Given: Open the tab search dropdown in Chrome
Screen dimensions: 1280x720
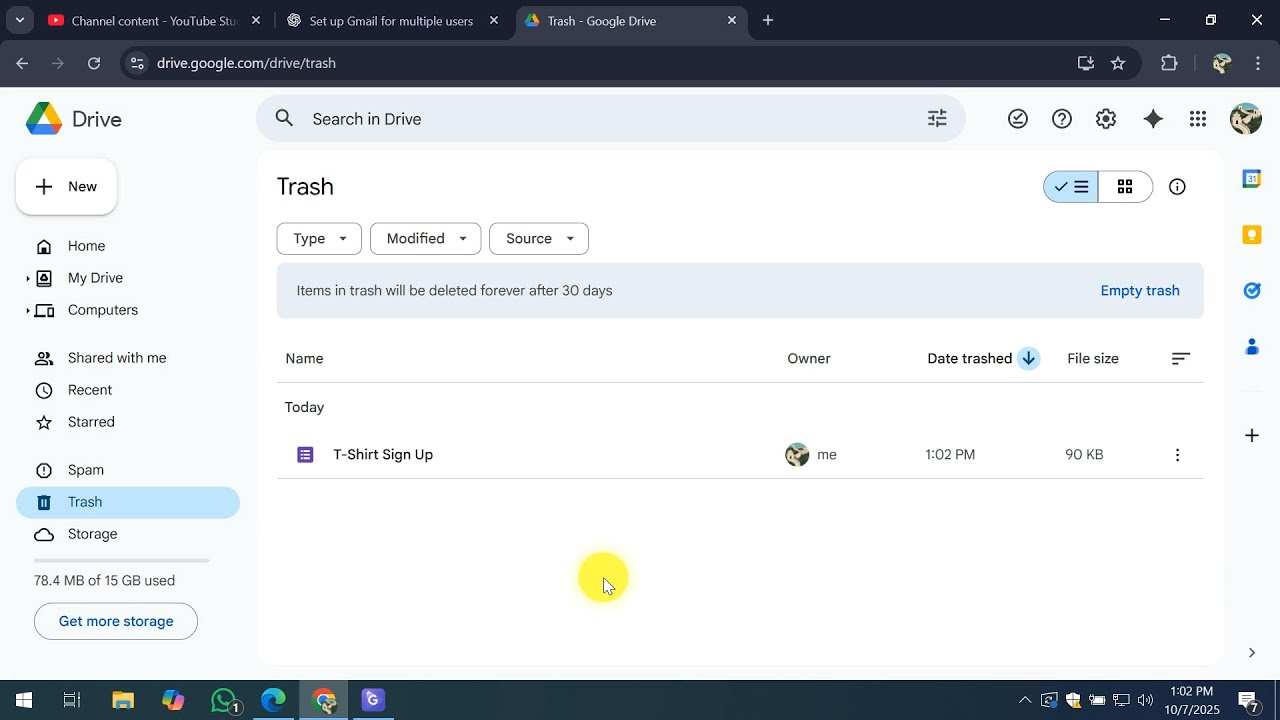Looking at the screenshot, I should (x=19, y=20).
